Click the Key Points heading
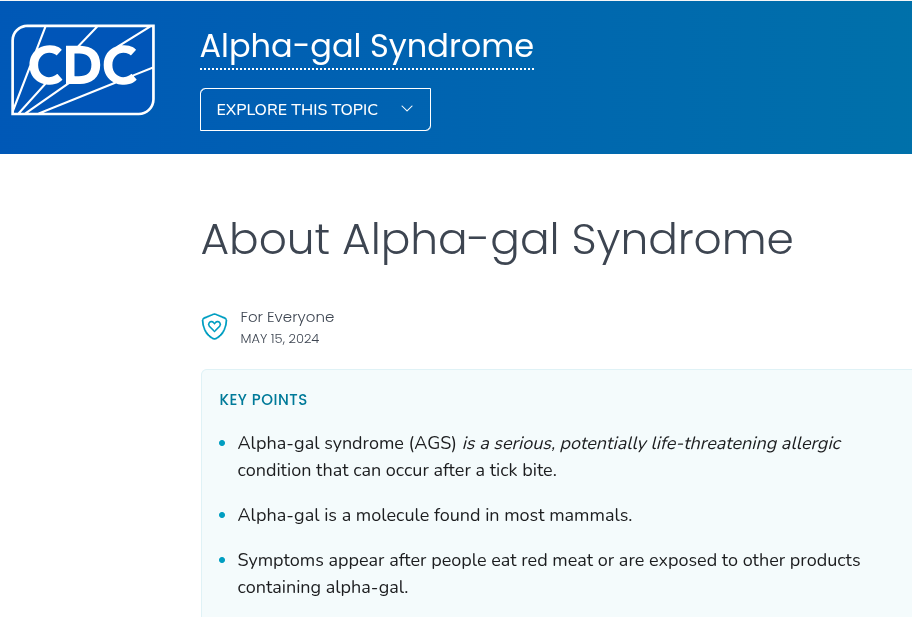 point(263,400)
